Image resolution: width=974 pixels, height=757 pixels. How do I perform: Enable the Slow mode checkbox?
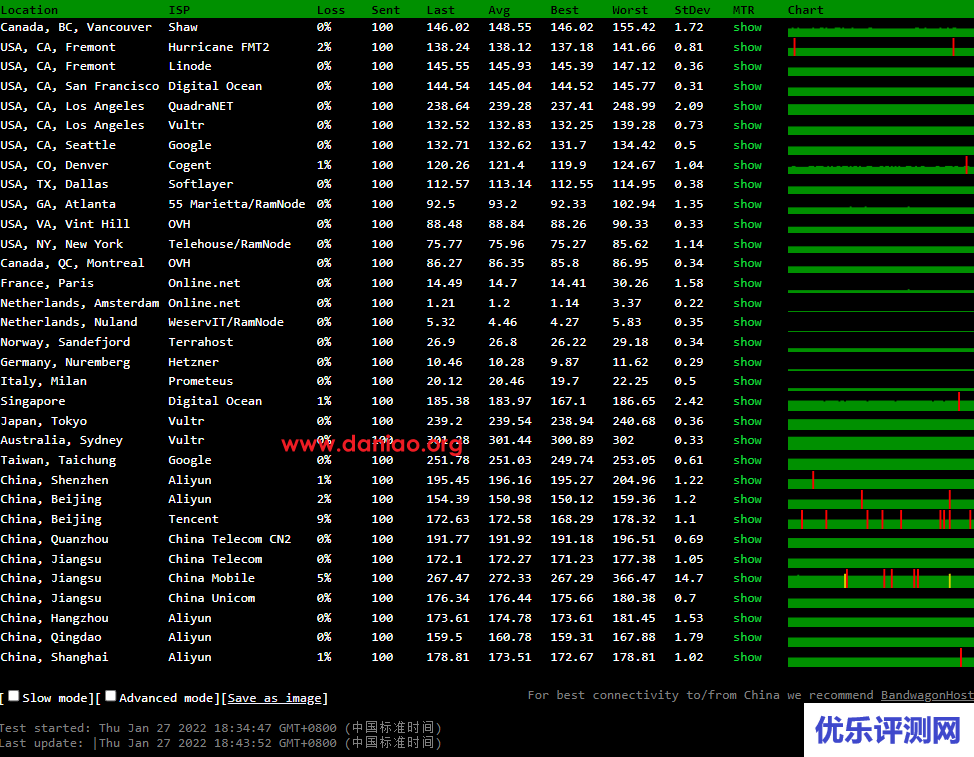(14, 696)
